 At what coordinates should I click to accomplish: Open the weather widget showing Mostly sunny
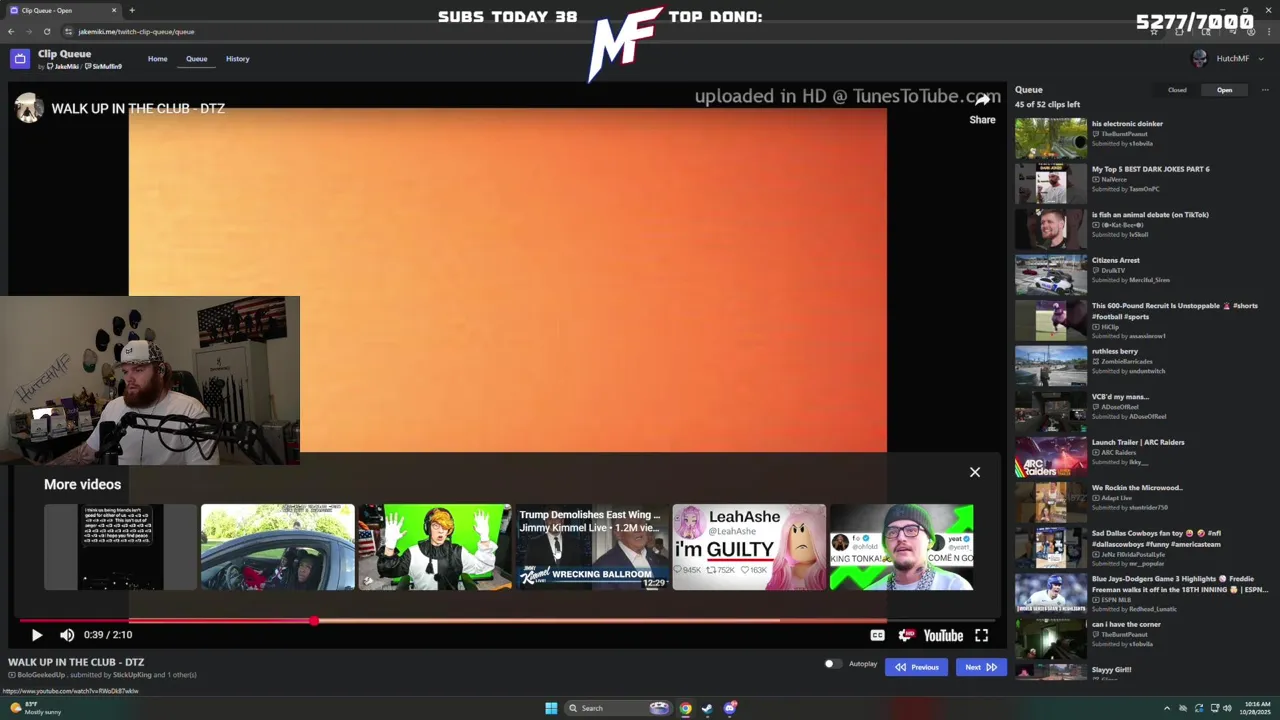pyautogui.click(x=36, y=708)
